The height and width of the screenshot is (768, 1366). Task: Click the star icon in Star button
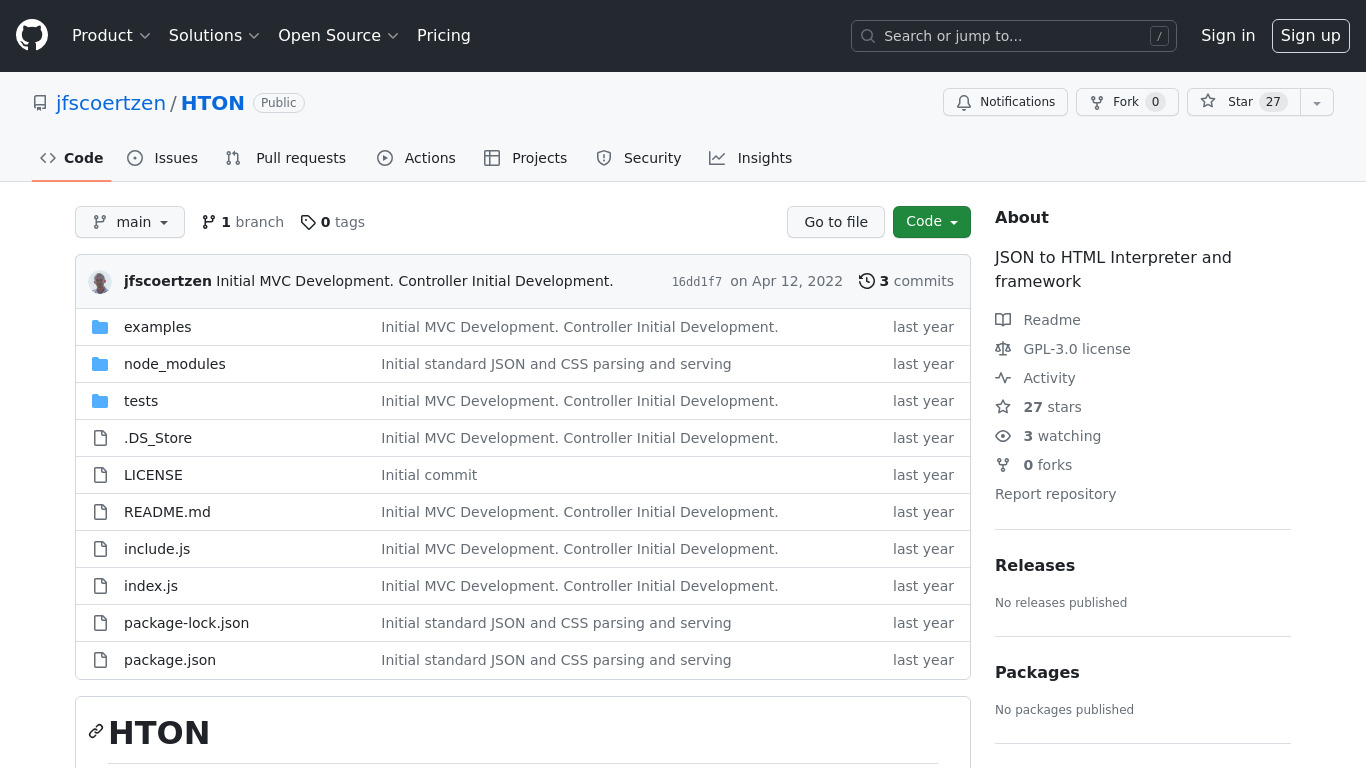(1208, 102)
